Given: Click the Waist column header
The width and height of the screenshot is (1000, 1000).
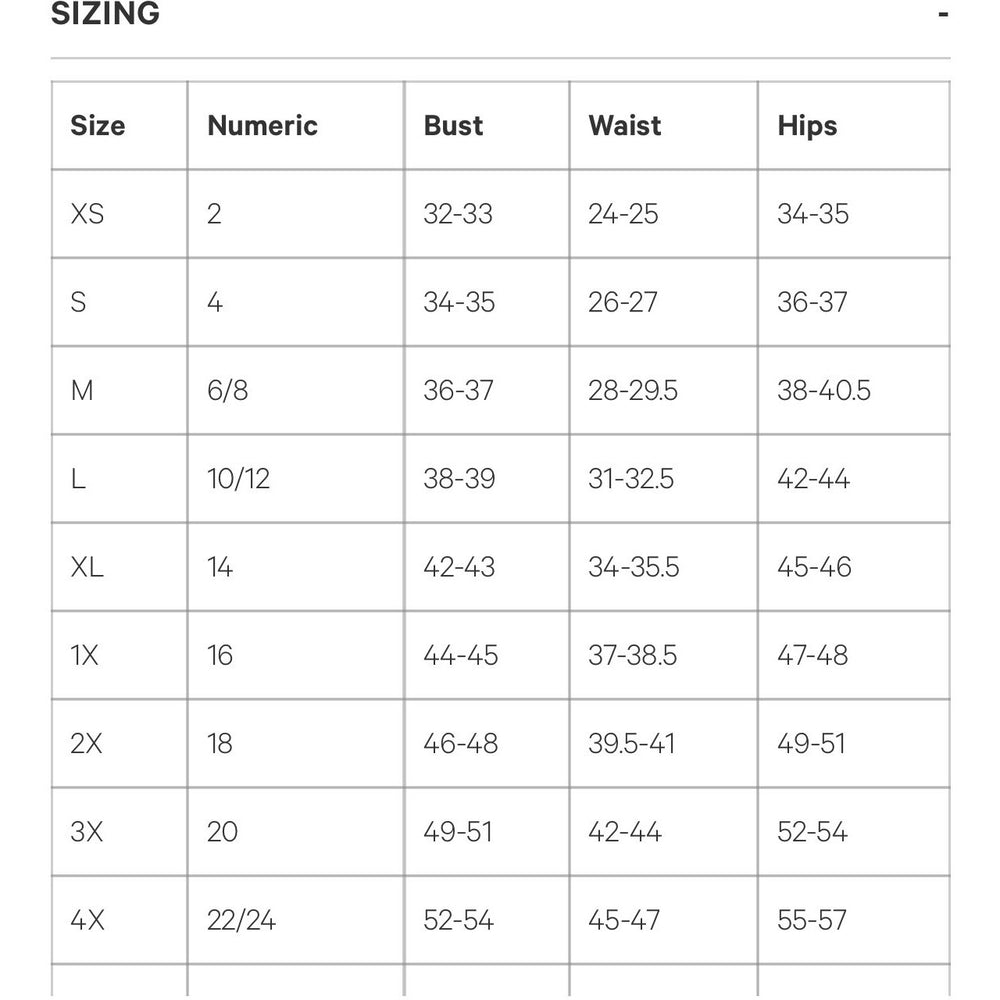Looking at the screenshot, I should point(625,126).
